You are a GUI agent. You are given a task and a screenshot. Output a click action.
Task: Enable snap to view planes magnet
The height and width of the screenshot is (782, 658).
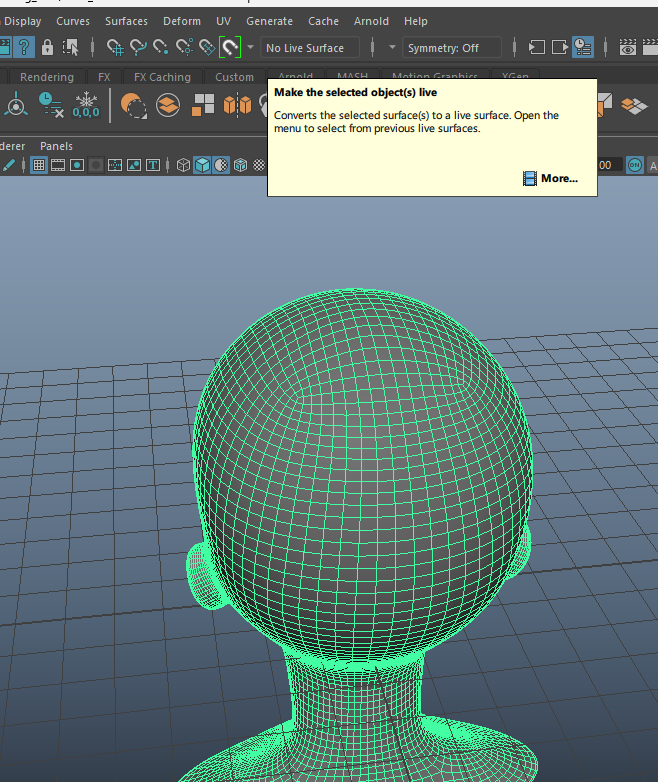207,47
